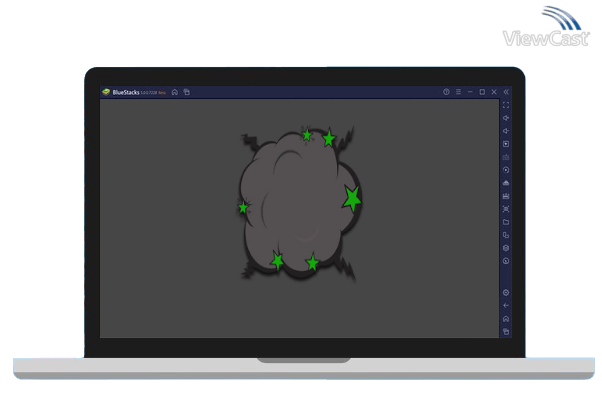Take a screenshot using sidebar capture icon
The image size is (602, 414).
[x=506, y=209]
